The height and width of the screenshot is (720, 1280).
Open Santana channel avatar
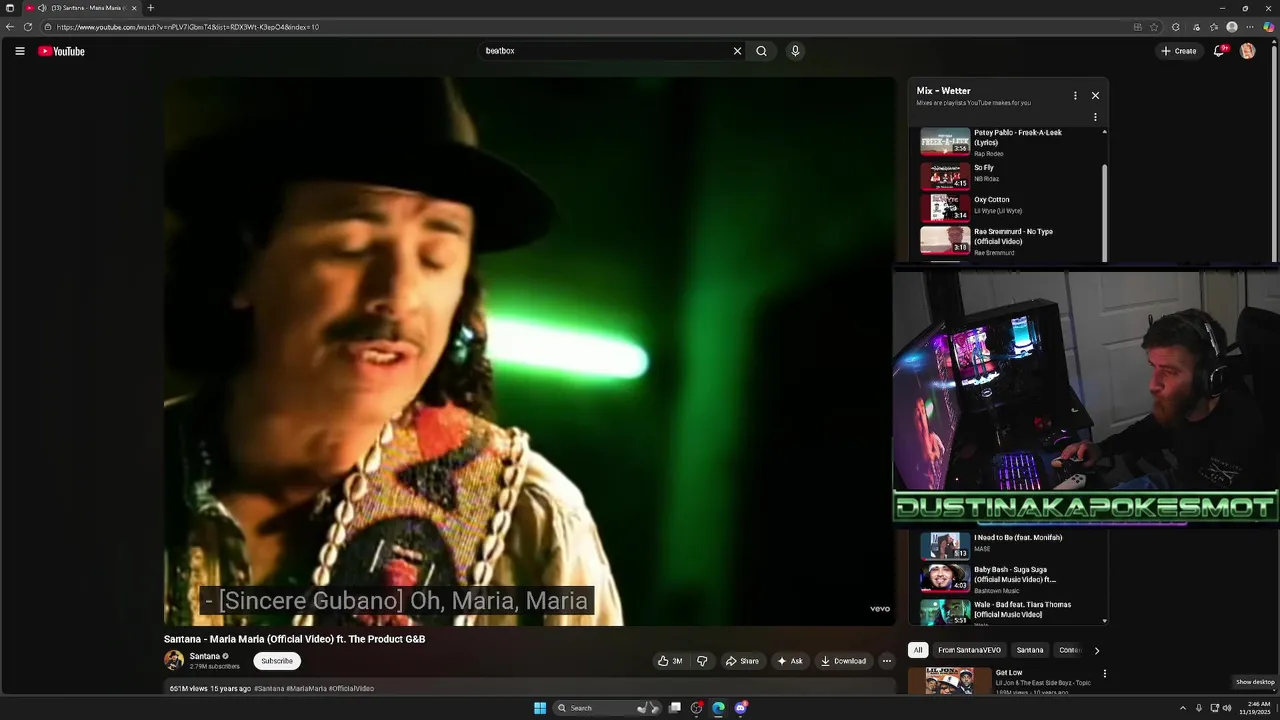(x=174, y=660)
